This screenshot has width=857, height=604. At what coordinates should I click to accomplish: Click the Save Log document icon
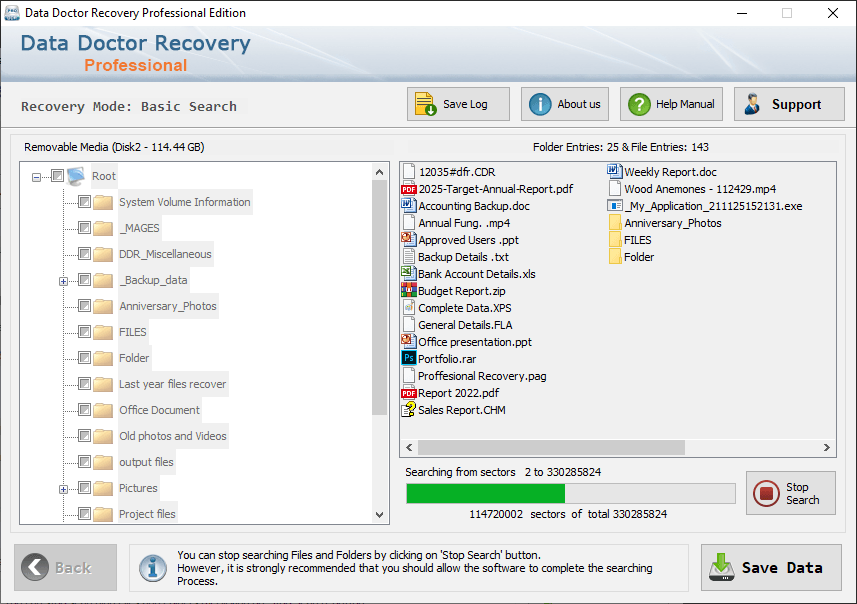click(425, 104)
